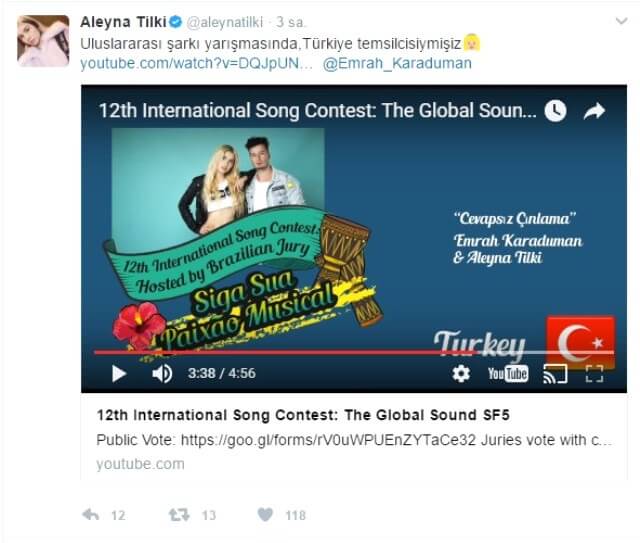The height and width of the screenshot is (543, 640).
Task: Retweet this tweet
Action: (179, 515)
